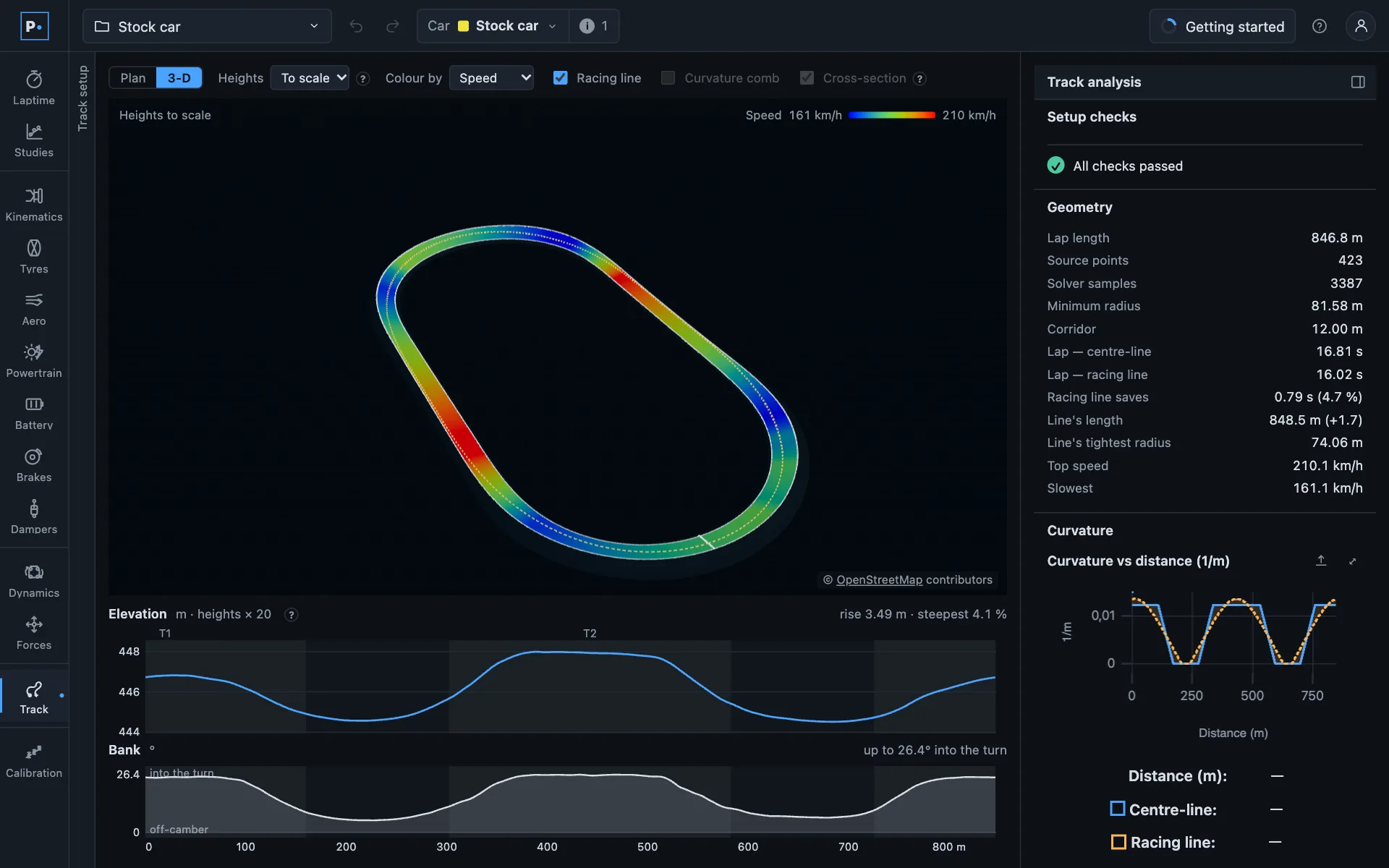Open the Aero setup page

[x=34, y=309]
